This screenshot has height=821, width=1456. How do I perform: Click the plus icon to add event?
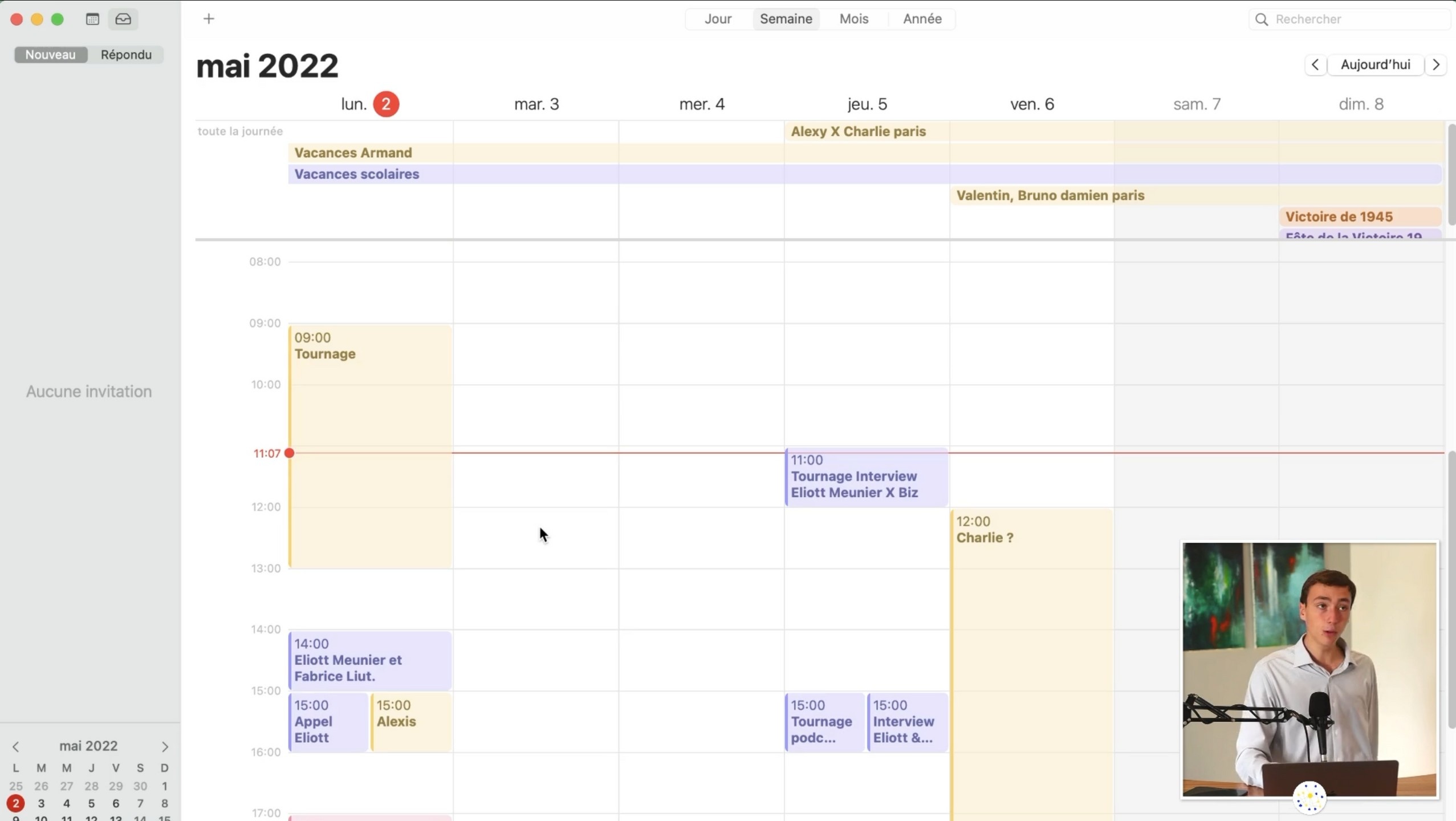pyautogui.click(x=209, y=19)
